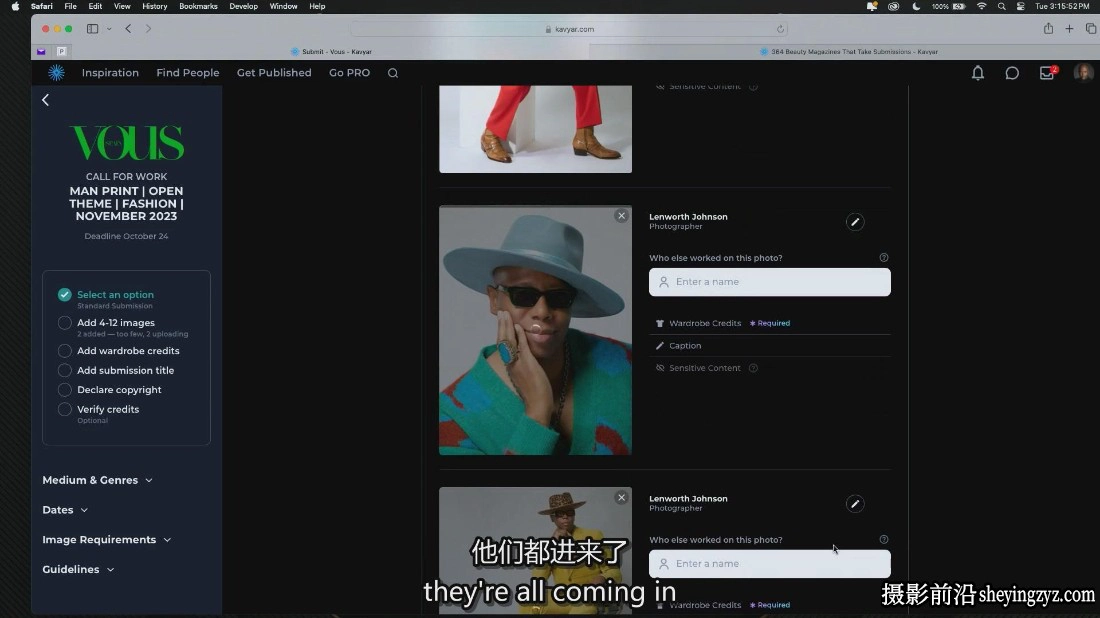Select the 'Verify credits' step
The width and height of the screenshot is (1100, 618).
[x=108, y=410]
